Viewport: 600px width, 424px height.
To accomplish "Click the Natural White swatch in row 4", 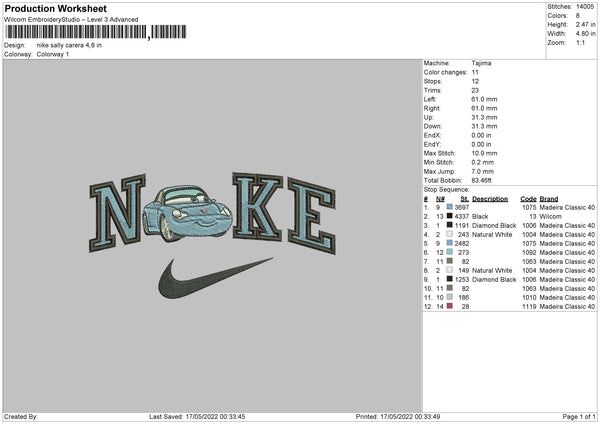I will coord(450,234).
